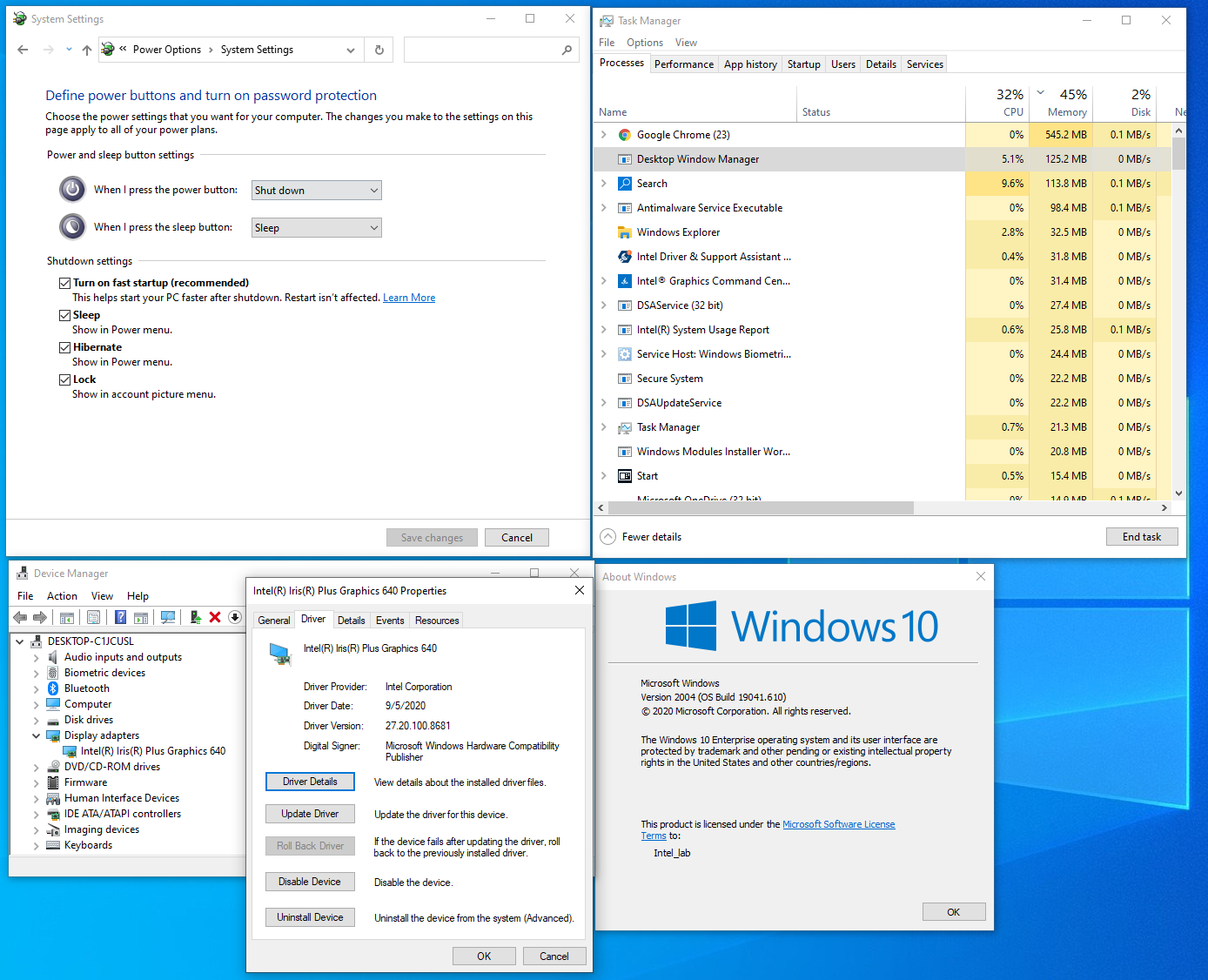Screen dimensions: 1208x980
Task: Open the sleep button action dropdown
Action: (317, 228)
